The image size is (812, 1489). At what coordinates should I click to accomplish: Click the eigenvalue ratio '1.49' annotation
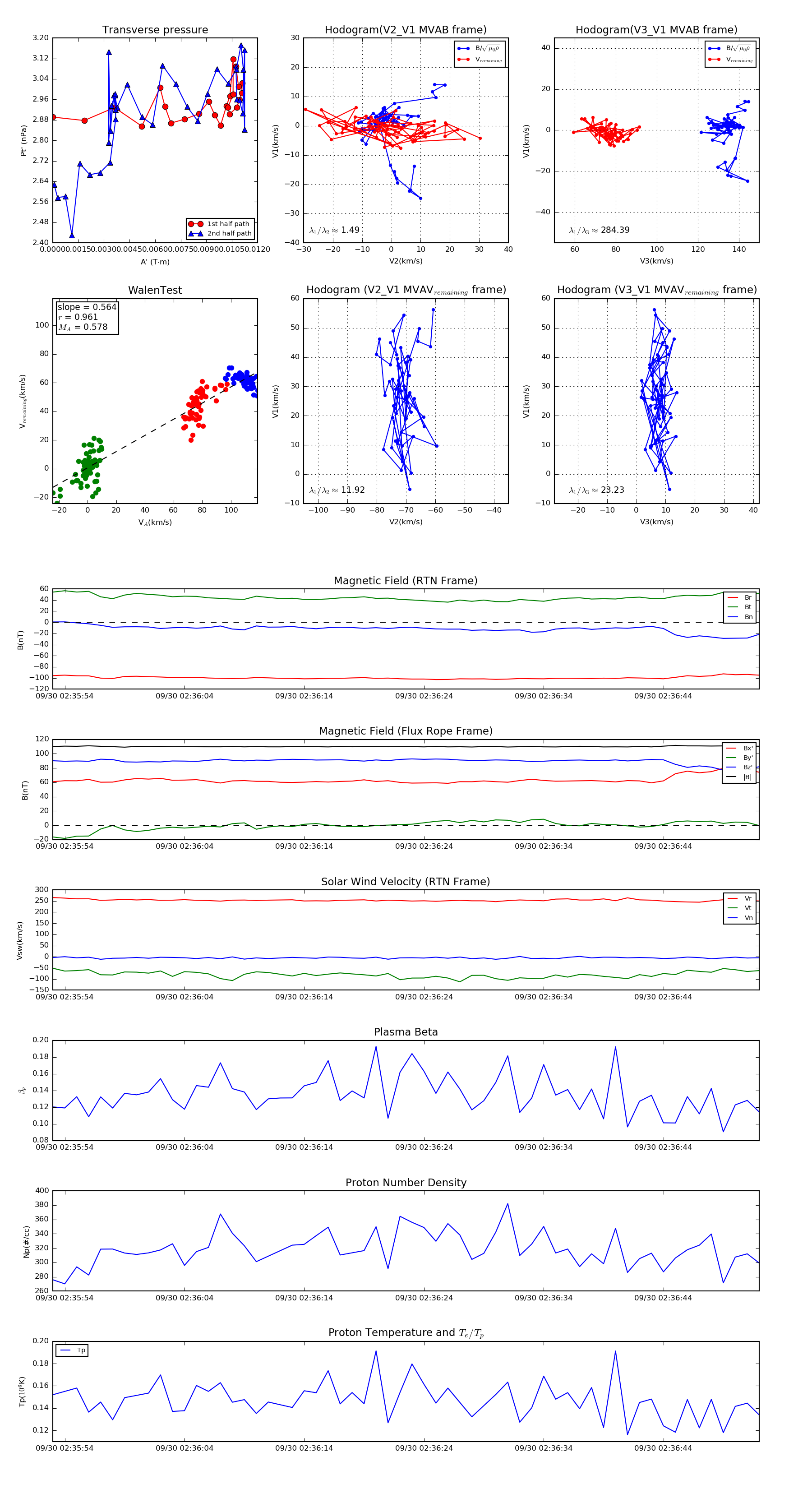point(334,230)
